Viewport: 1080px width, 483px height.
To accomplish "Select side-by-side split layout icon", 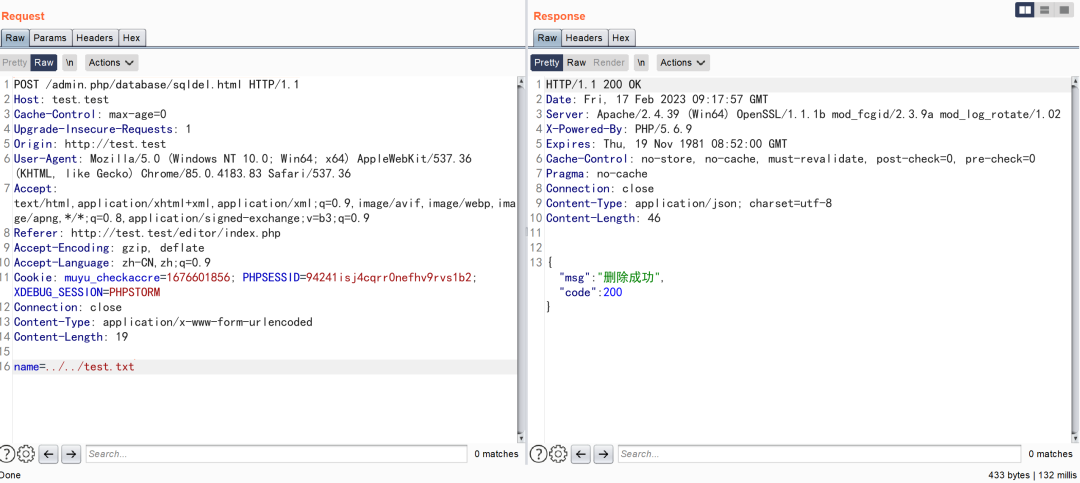I will click(x=1025, y=9).
